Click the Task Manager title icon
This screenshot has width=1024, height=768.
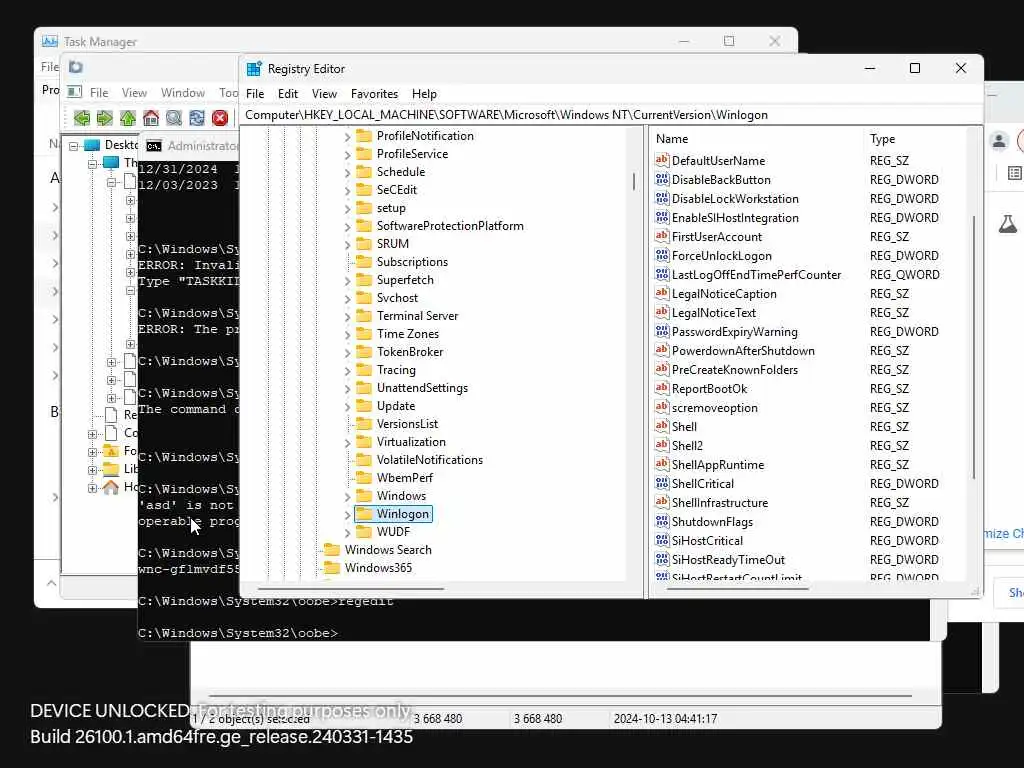(50, 41)
